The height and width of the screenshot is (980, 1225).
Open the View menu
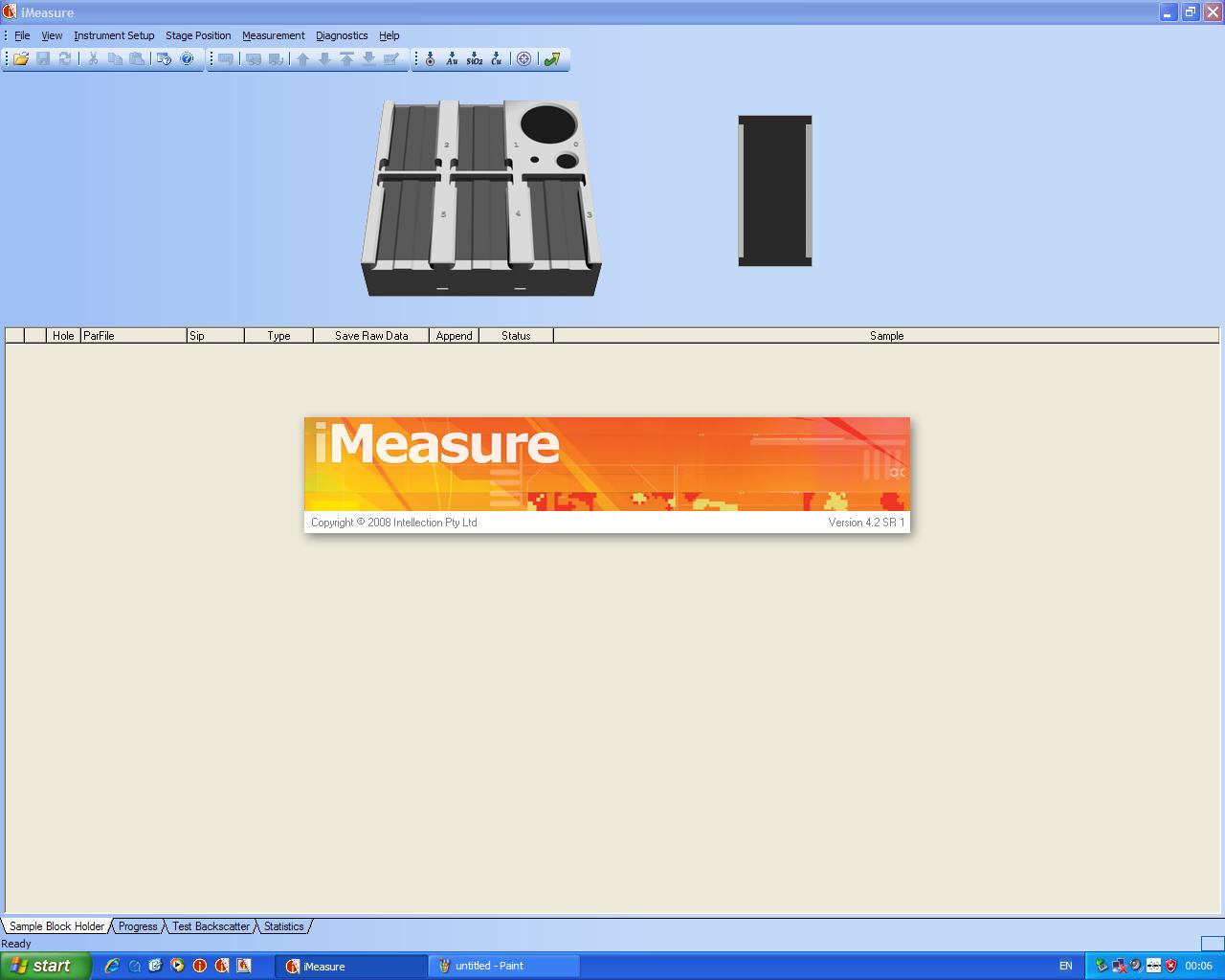pyautogui.click(x=52, y=35)
